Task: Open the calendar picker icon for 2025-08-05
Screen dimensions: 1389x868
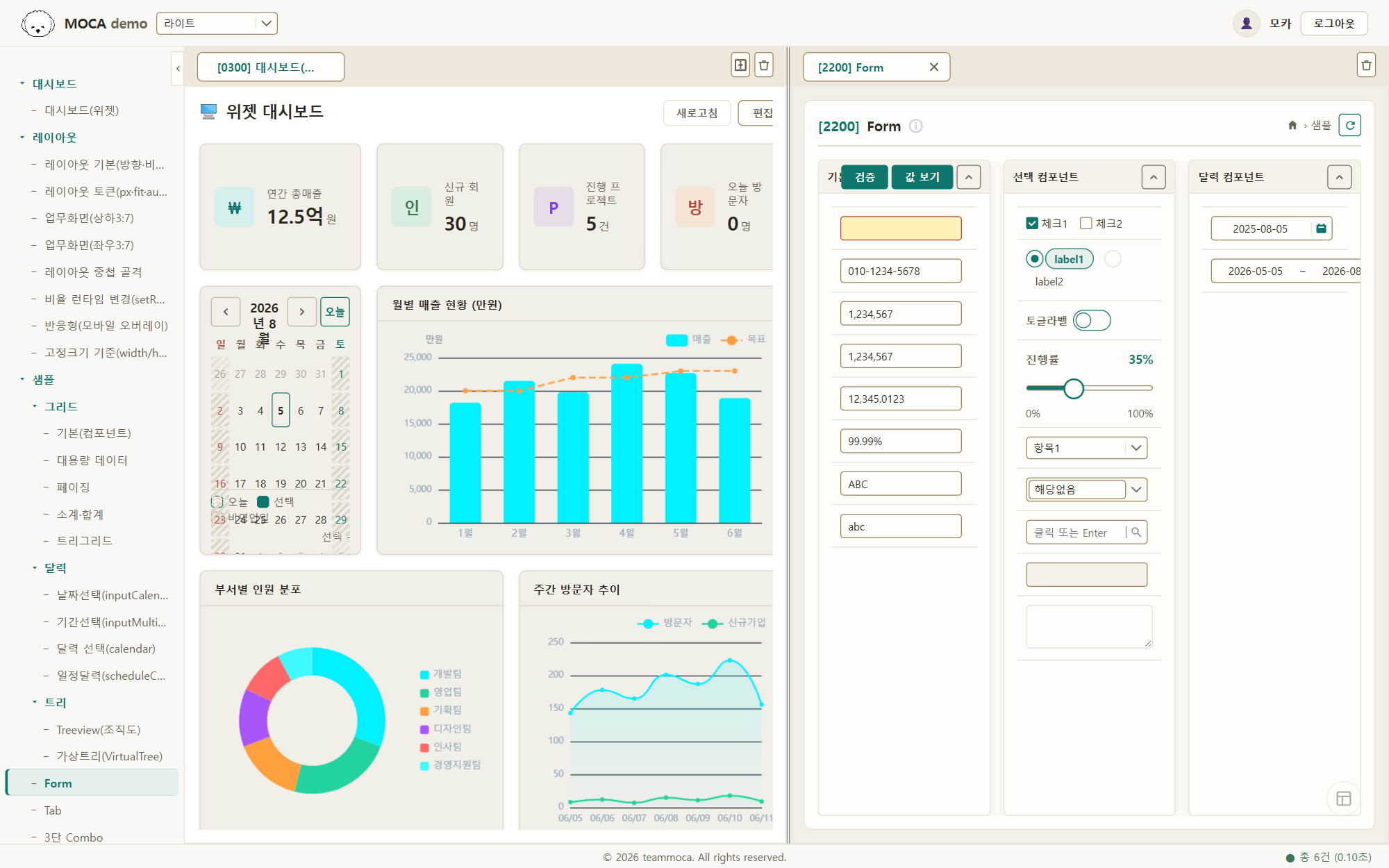Action: tap(1321, 228)
